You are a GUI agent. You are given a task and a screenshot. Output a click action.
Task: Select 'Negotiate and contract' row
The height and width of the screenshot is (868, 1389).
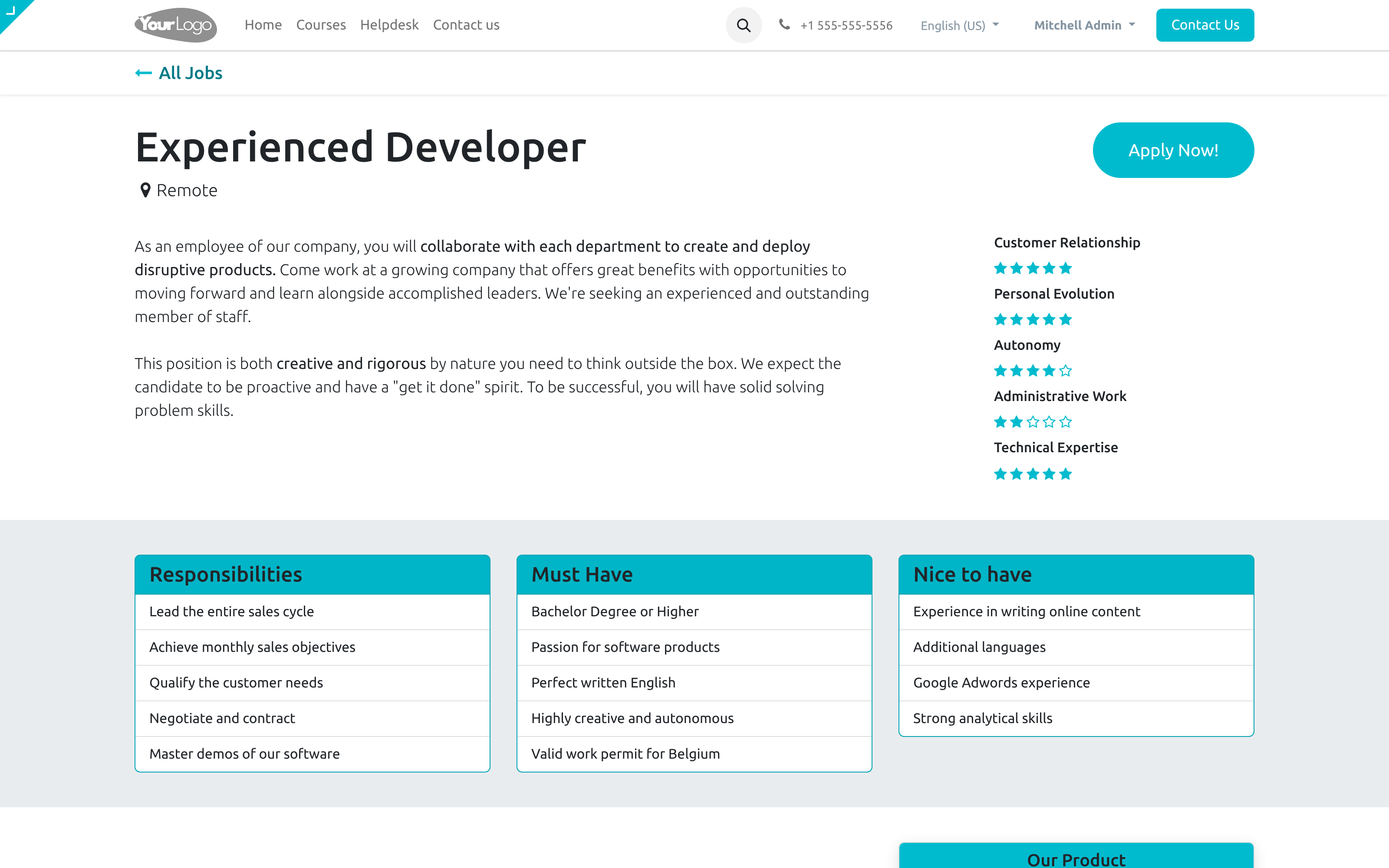[312, 719]
